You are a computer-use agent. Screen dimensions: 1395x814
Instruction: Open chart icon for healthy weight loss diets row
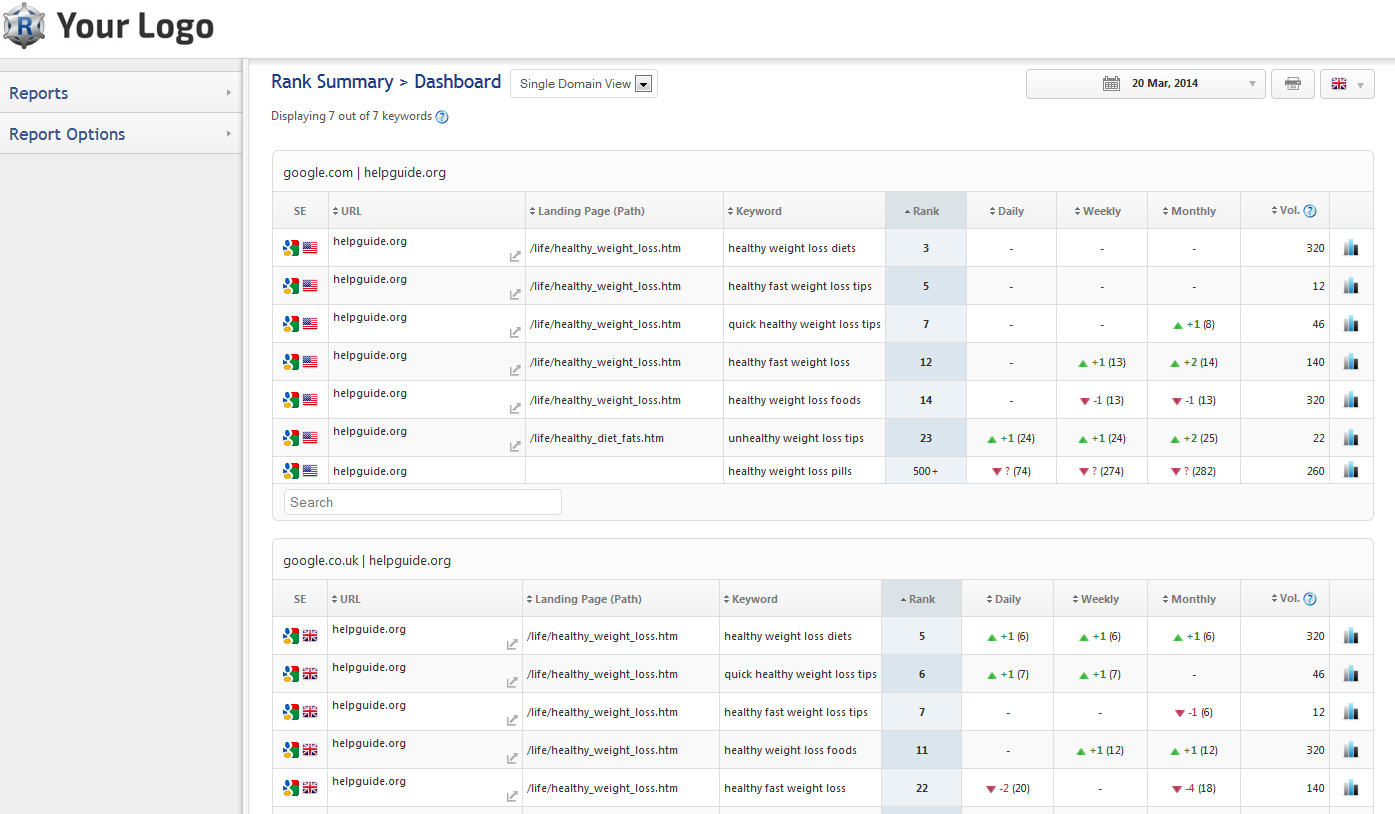(1351, 248)
